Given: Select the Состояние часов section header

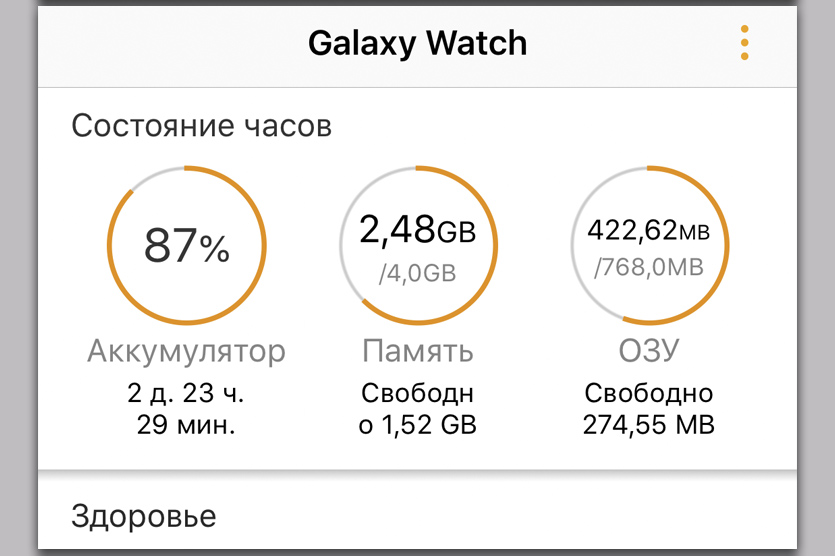Looking at the screenshot, I should [201, 127].
